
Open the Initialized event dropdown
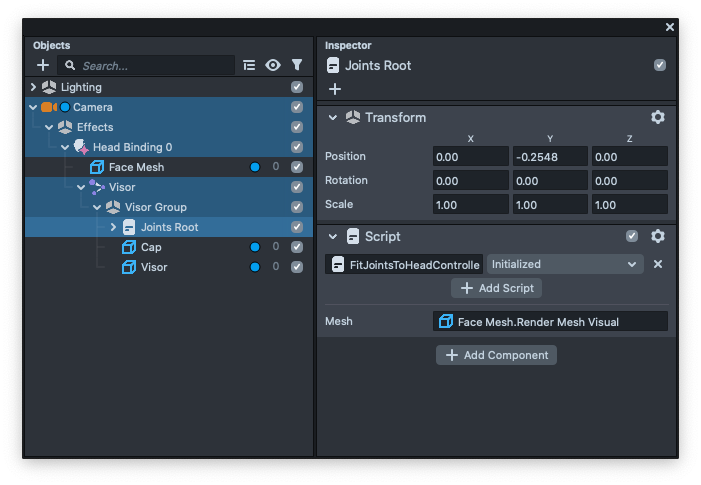click(x=565, y=264)
